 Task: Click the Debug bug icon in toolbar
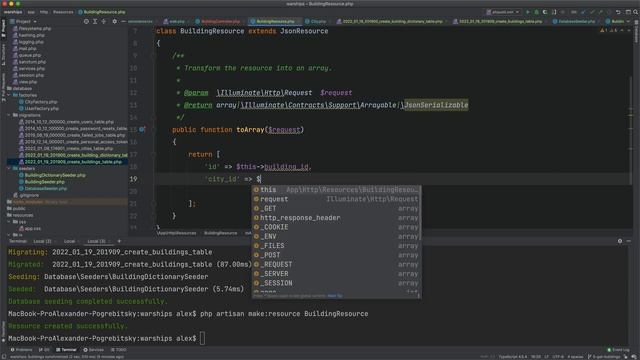tap(536, 12)
